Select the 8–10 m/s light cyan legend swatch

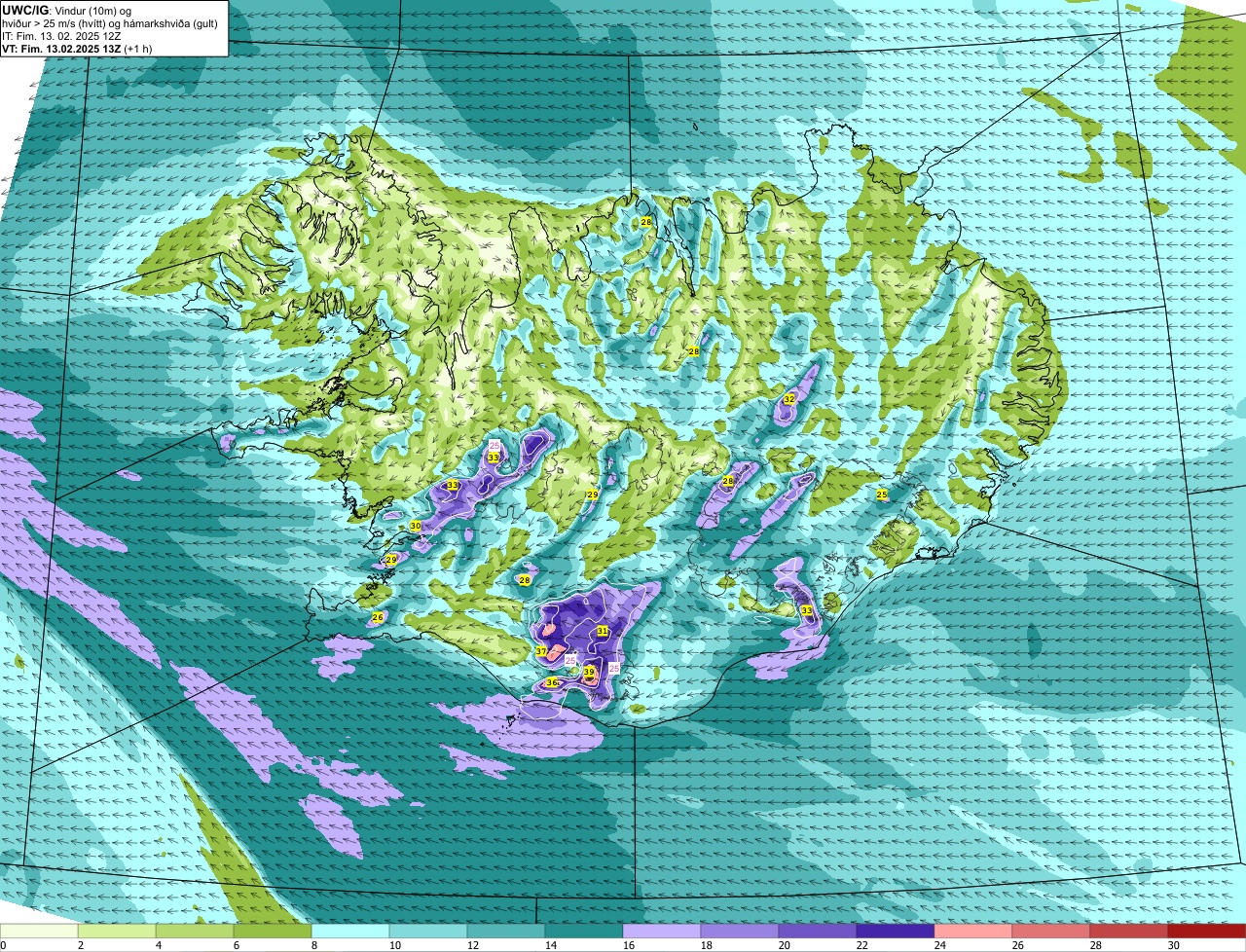350,932
